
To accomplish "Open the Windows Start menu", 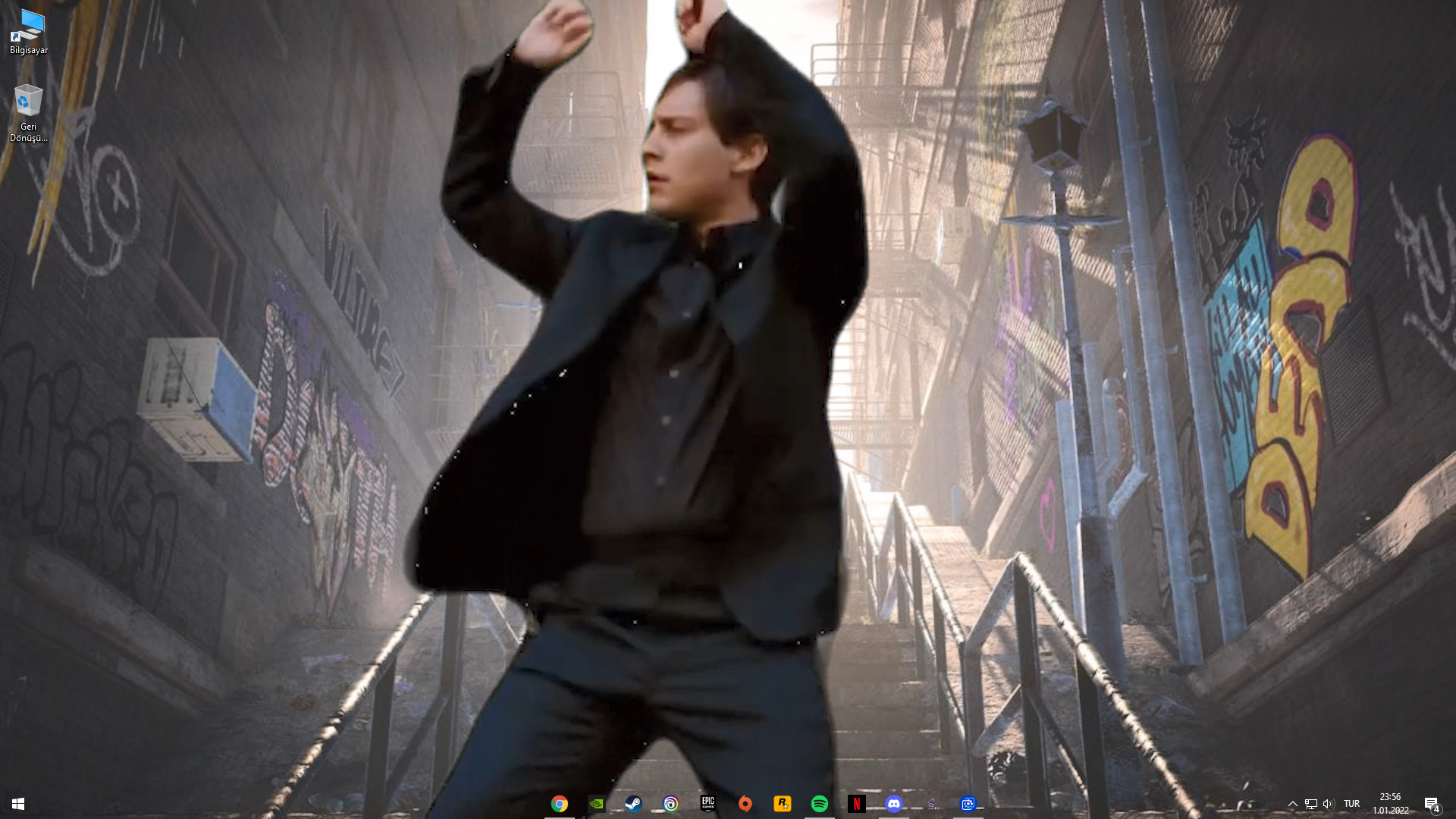I will pos(18,804).
